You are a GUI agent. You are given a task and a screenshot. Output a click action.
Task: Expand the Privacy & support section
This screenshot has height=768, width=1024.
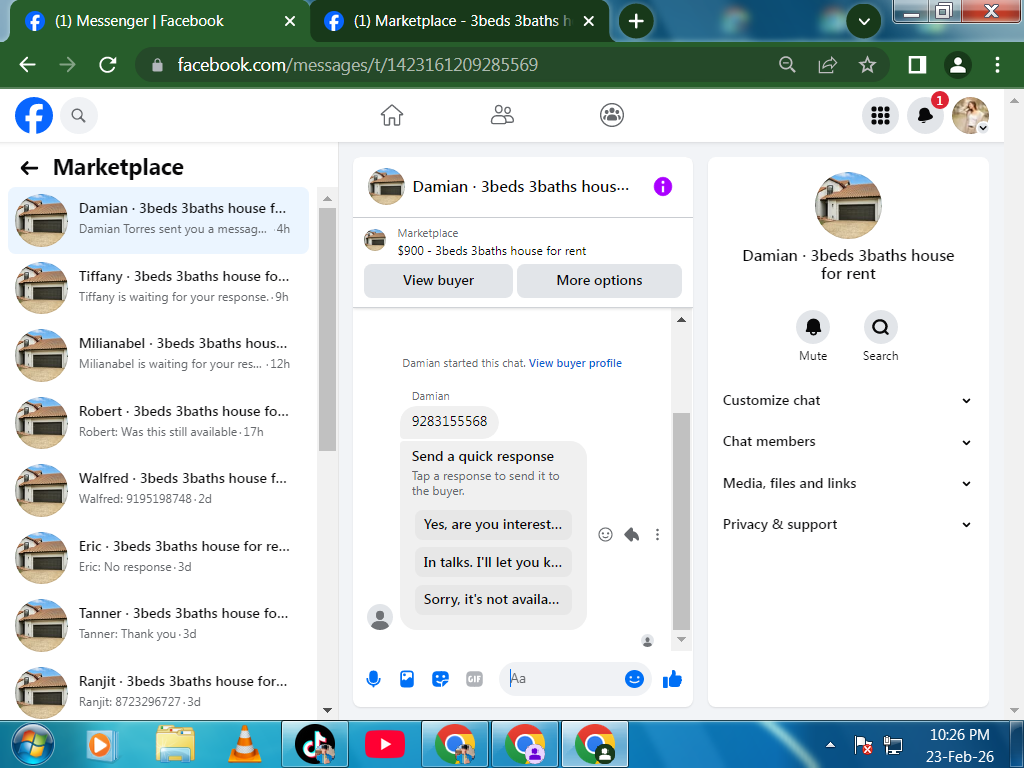pos(847,525)
